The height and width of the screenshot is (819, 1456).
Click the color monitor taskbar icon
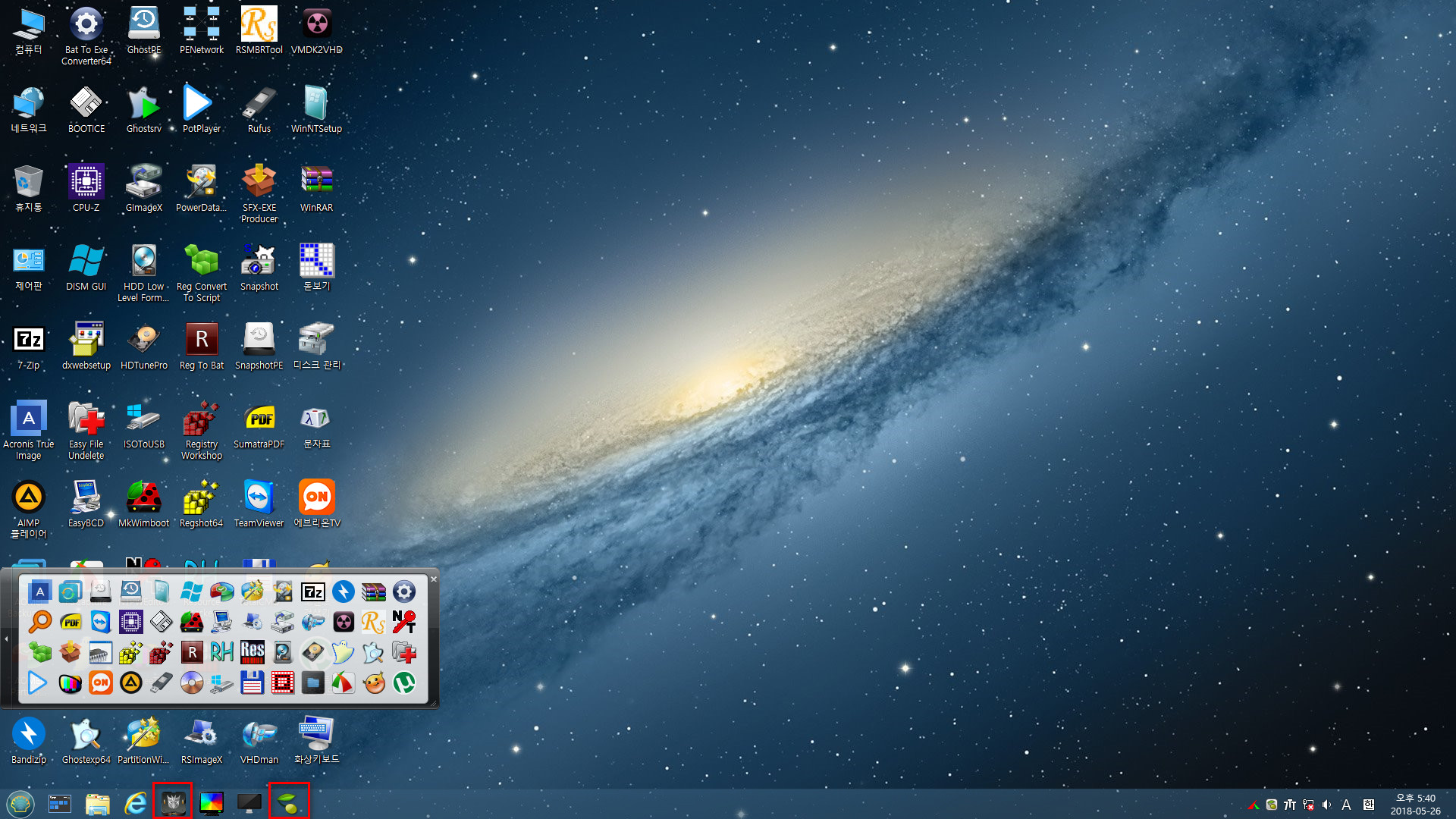[x=212, y=803]
